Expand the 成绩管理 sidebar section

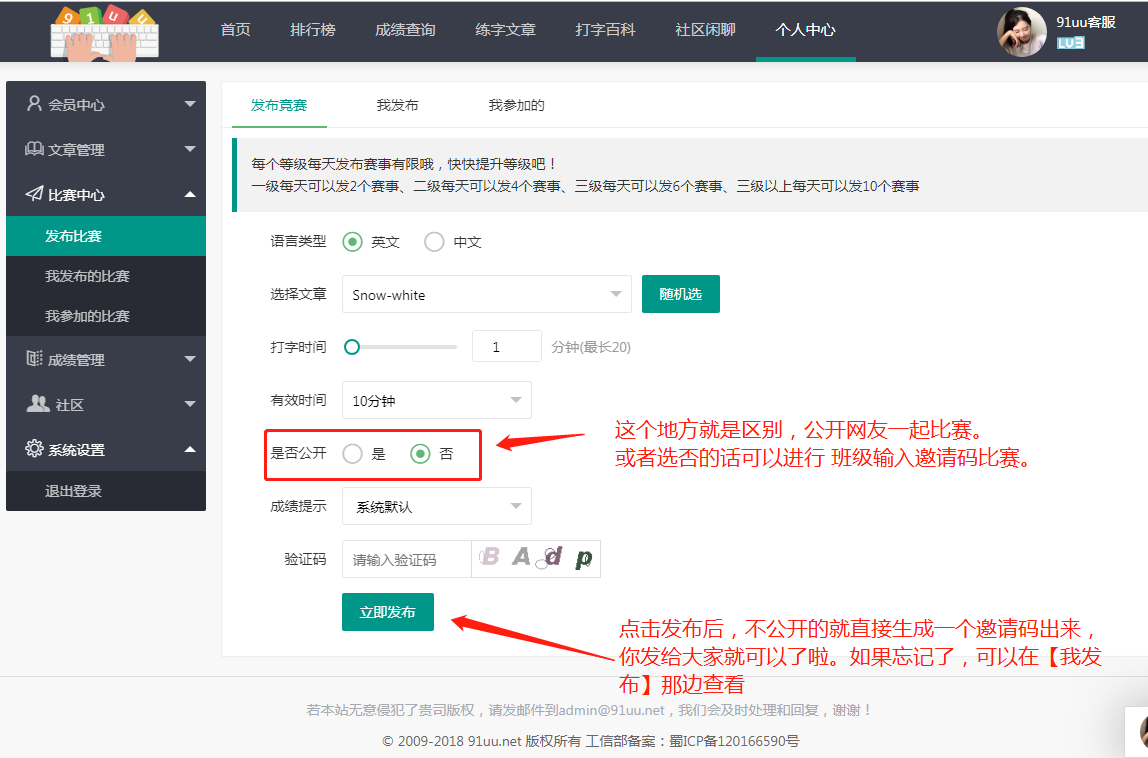coord(190,359)
